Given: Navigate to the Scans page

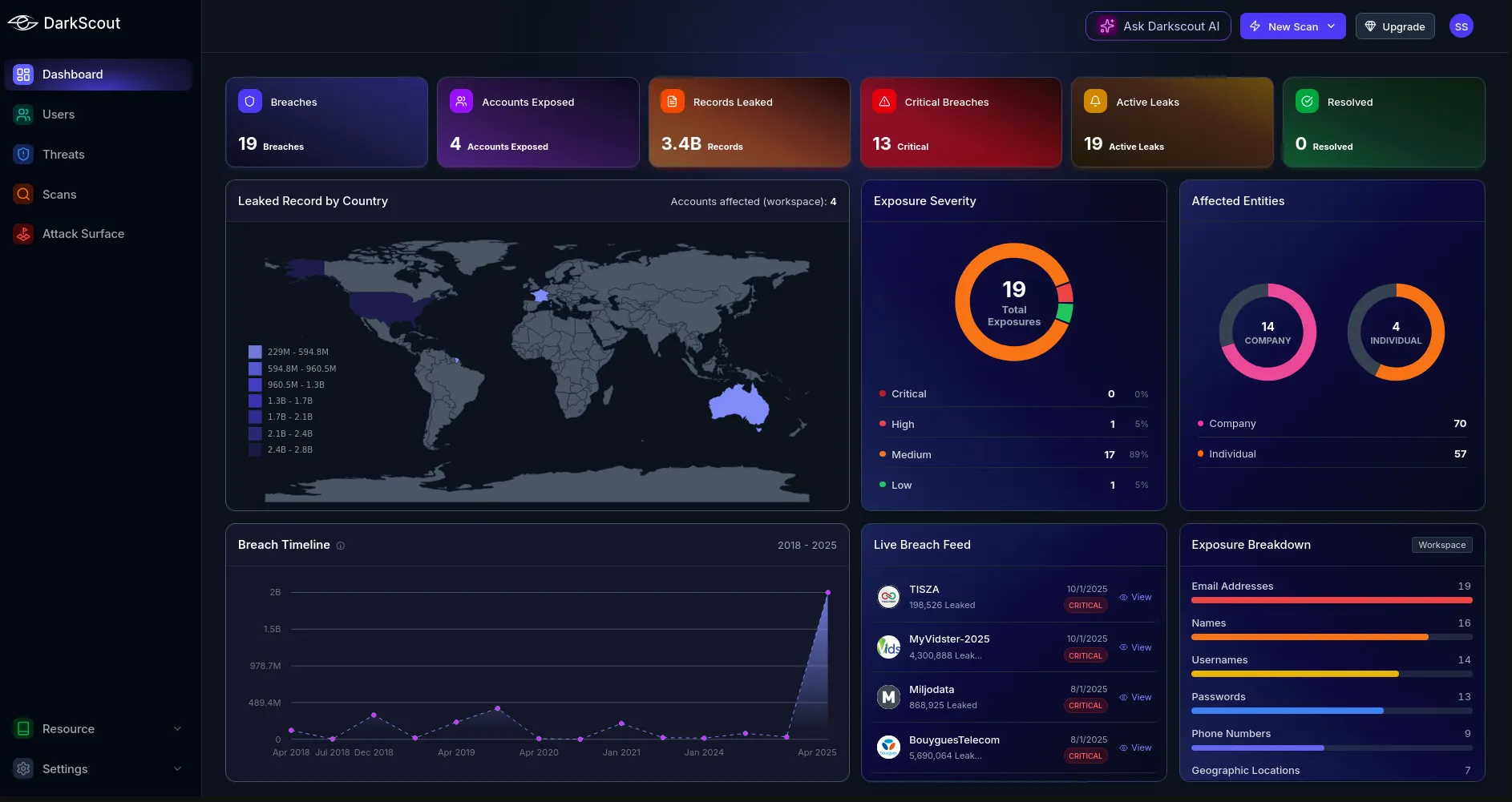Looking at the screenshot, I should pyautogui.click(x=59, y=195).
